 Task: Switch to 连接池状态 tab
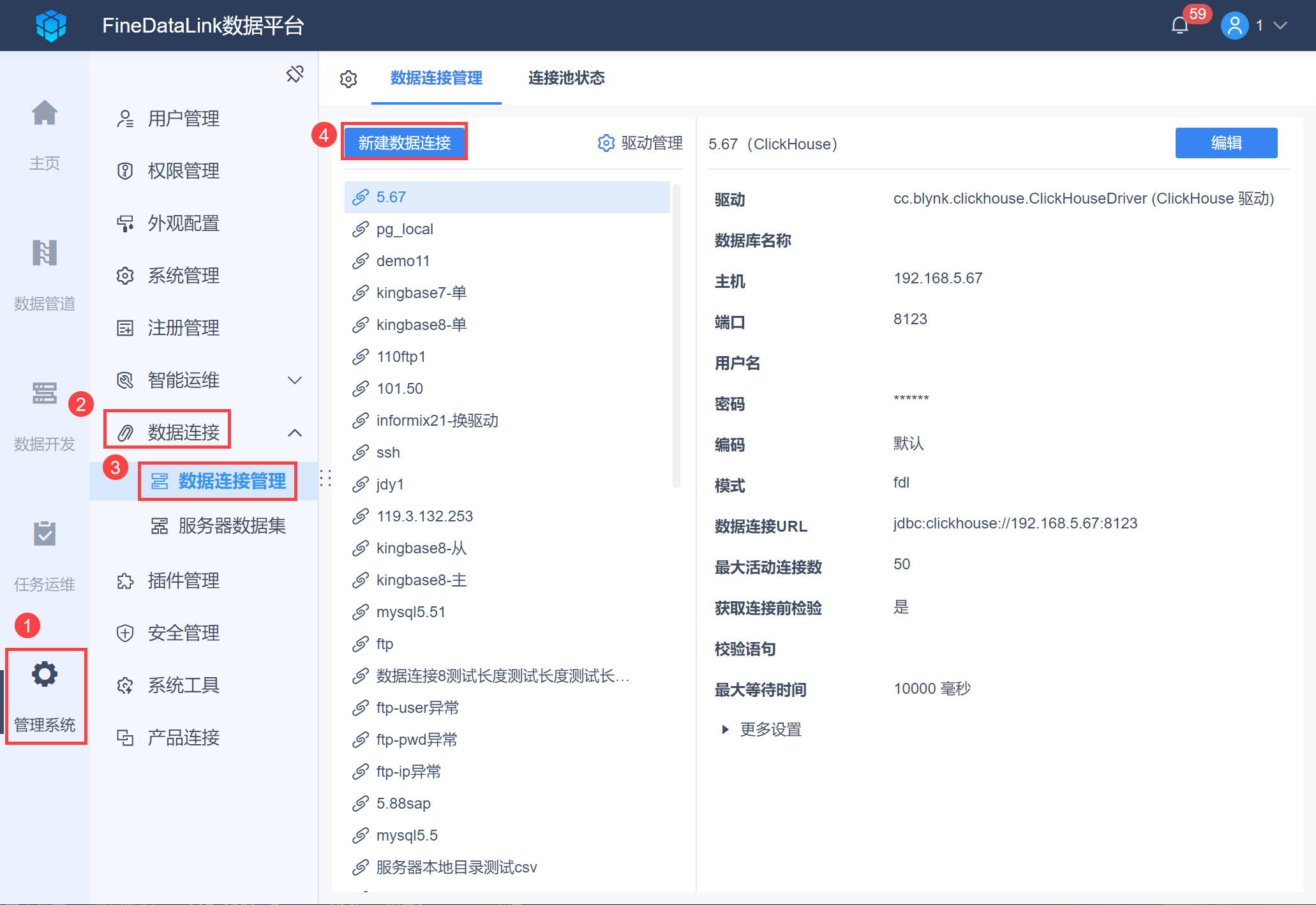pyautogui.click(x=566, y=78)
